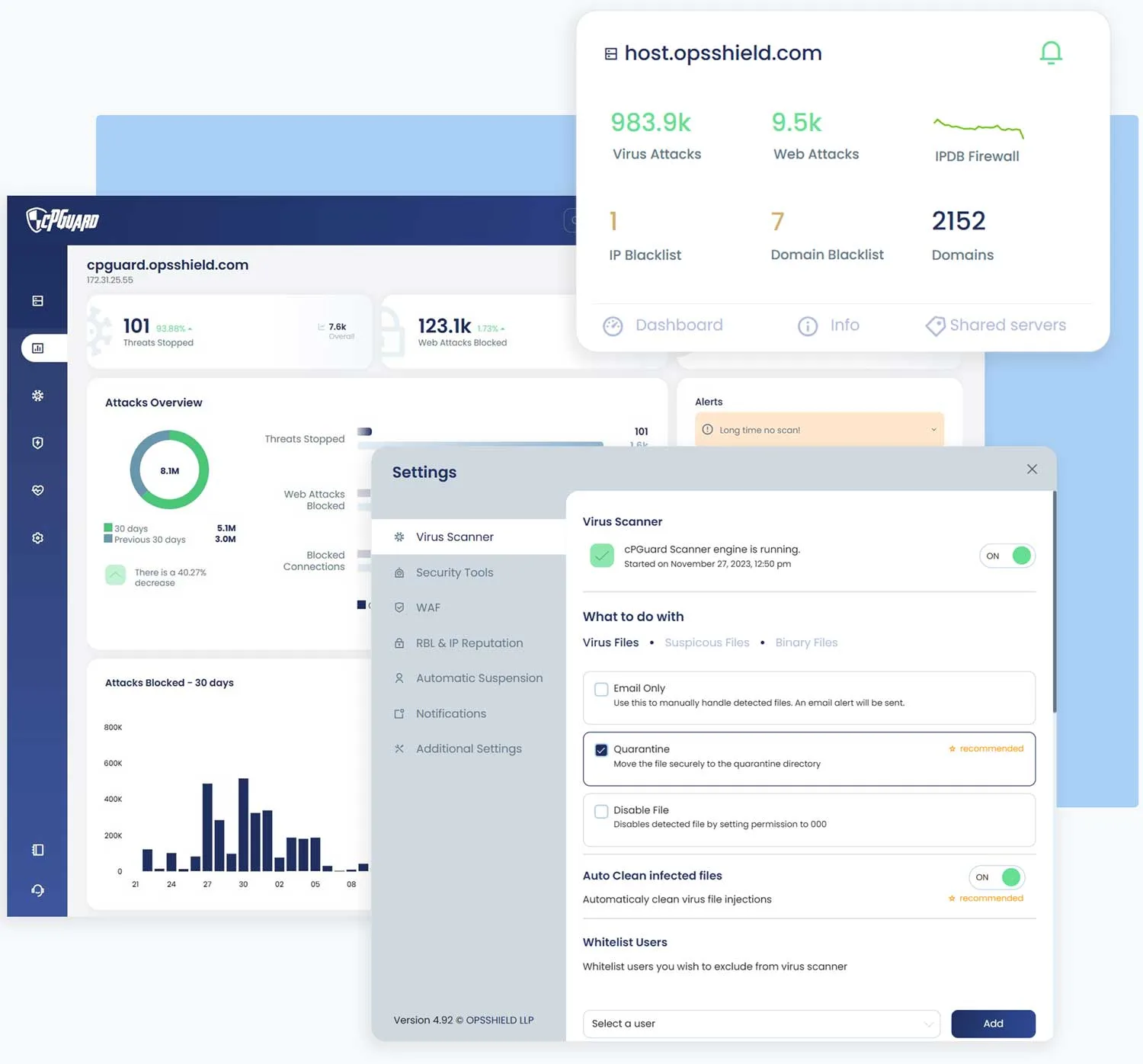This screenshot has width=1143, height=1064.
Task: Open the shield WAF icon in sidebar
Action: pyautogui.click(x=37, y=443)
